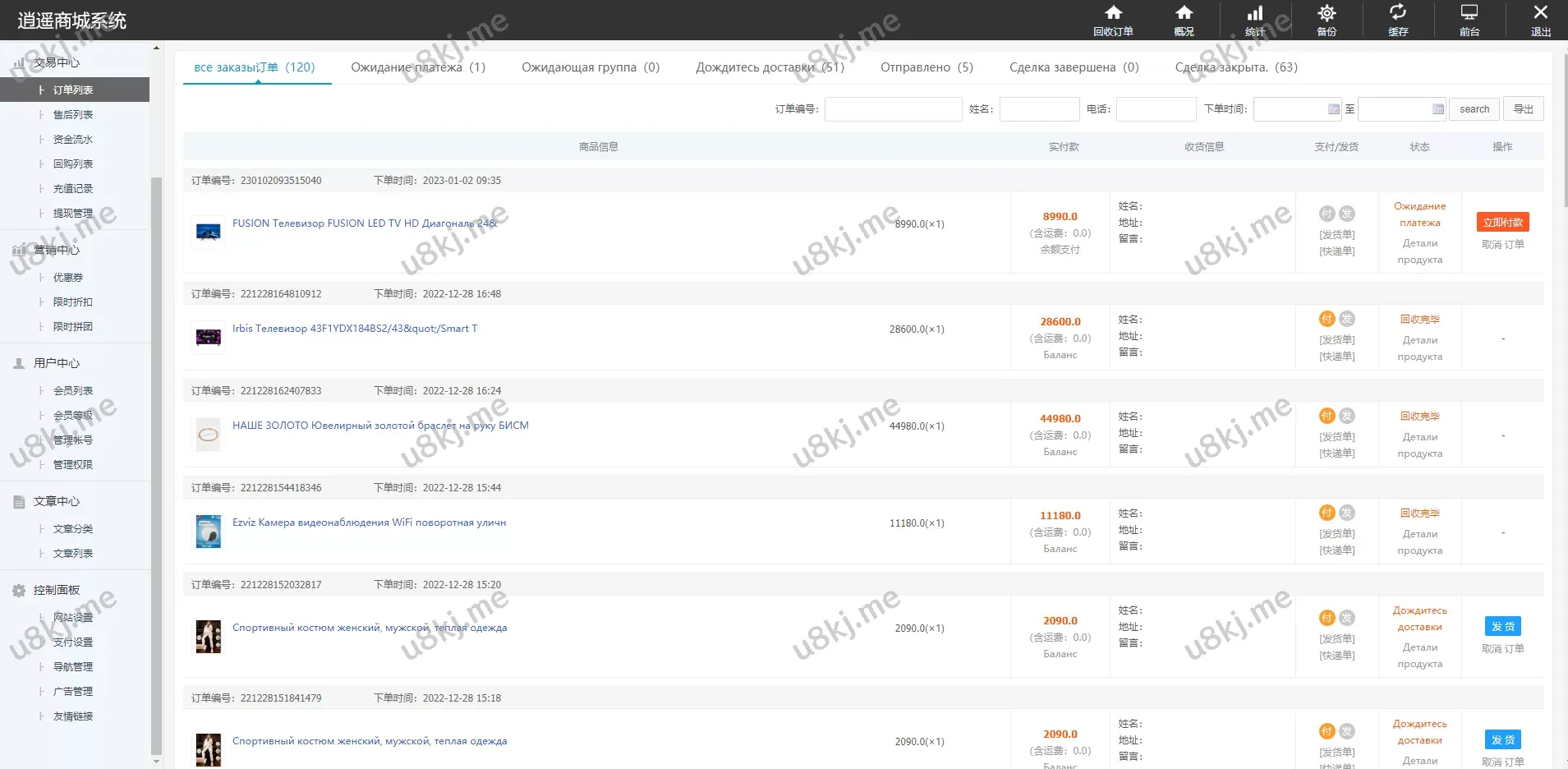Collapse the 交易中心 sidebar section
The height and width of the screenshot is (769, 1568).
coord(56,62)
